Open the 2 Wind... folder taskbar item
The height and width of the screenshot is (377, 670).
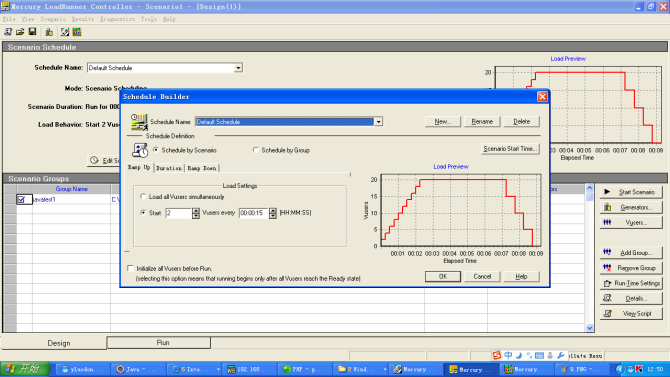pyautogui.click(x=361, y=369)
